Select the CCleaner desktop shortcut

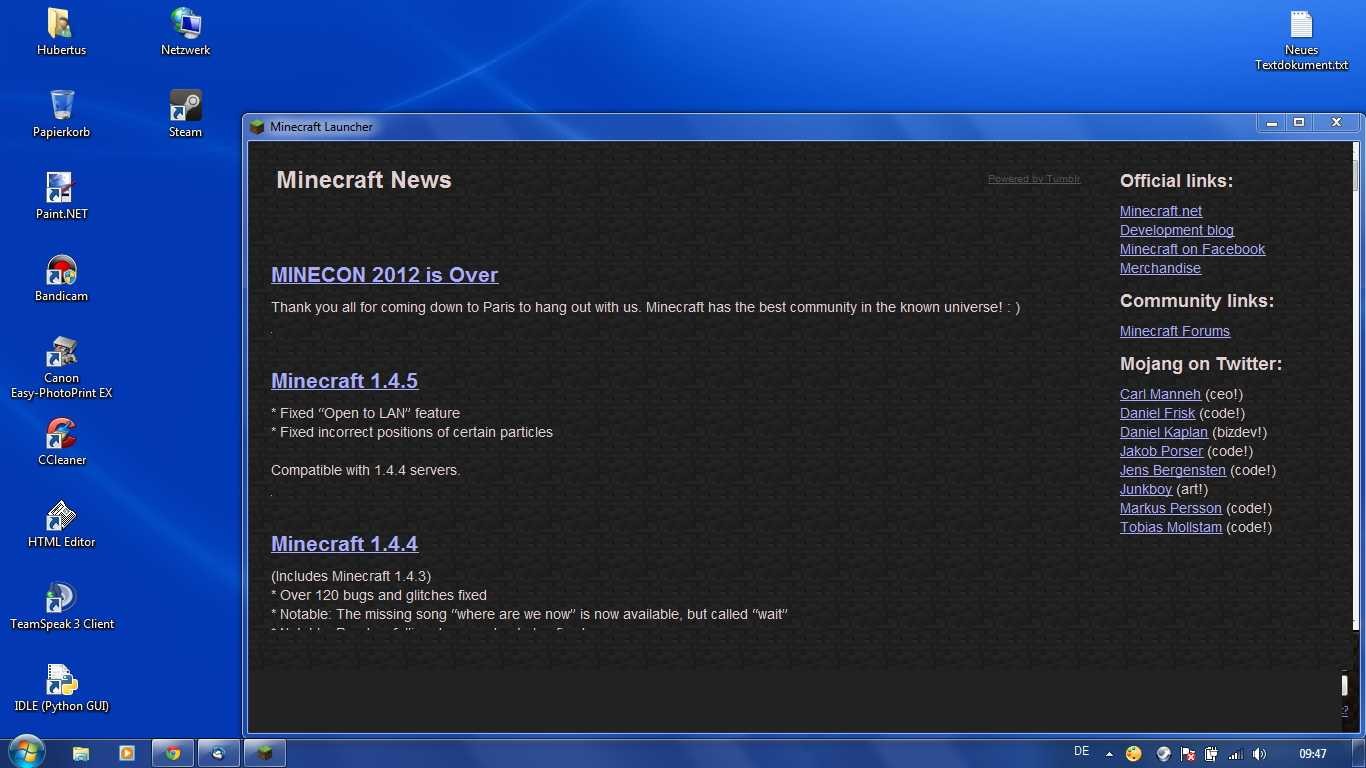pyautogui.click(x=61, y=441)
